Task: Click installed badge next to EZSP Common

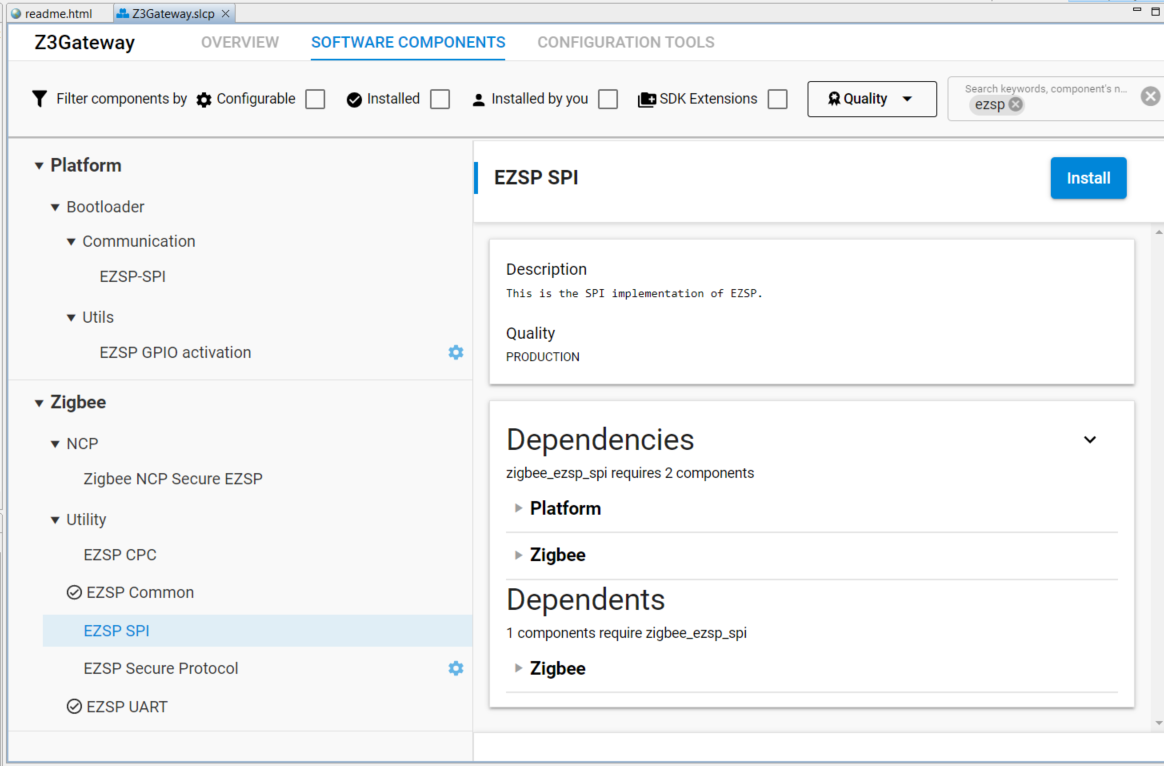Action: click(73, 592)
